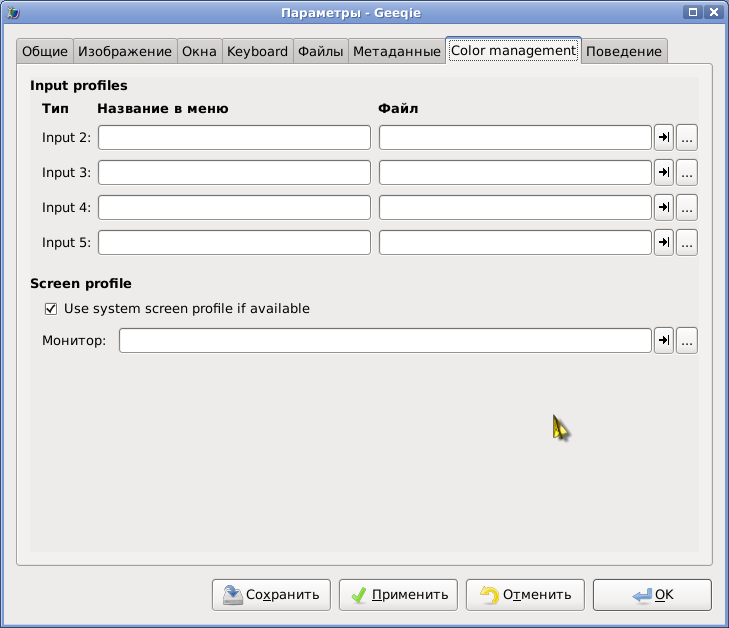
Task: Open the Поведение tab
Action: click(x=623, y=51)
